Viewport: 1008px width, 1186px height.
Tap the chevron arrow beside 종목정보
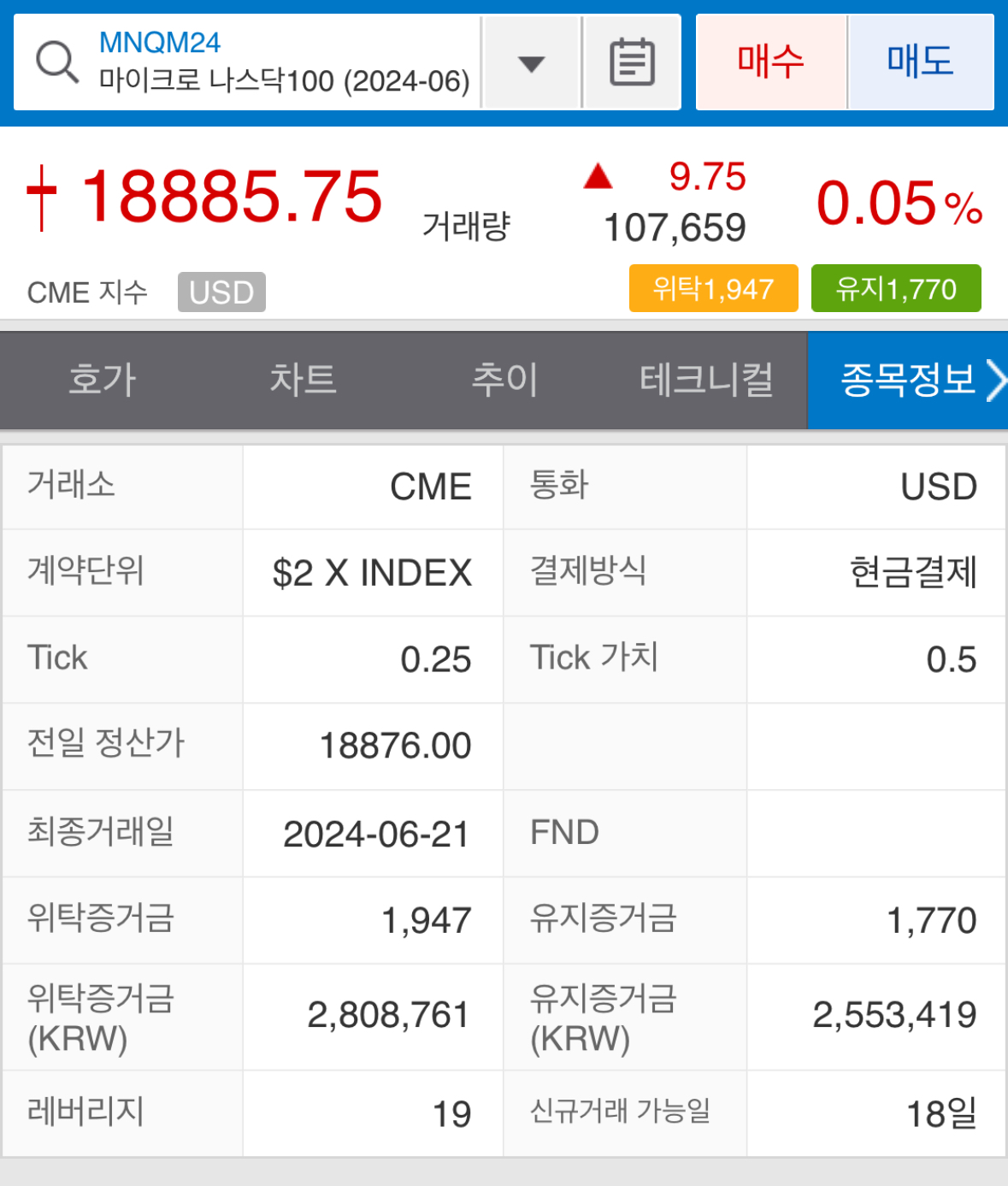(995, 380)
